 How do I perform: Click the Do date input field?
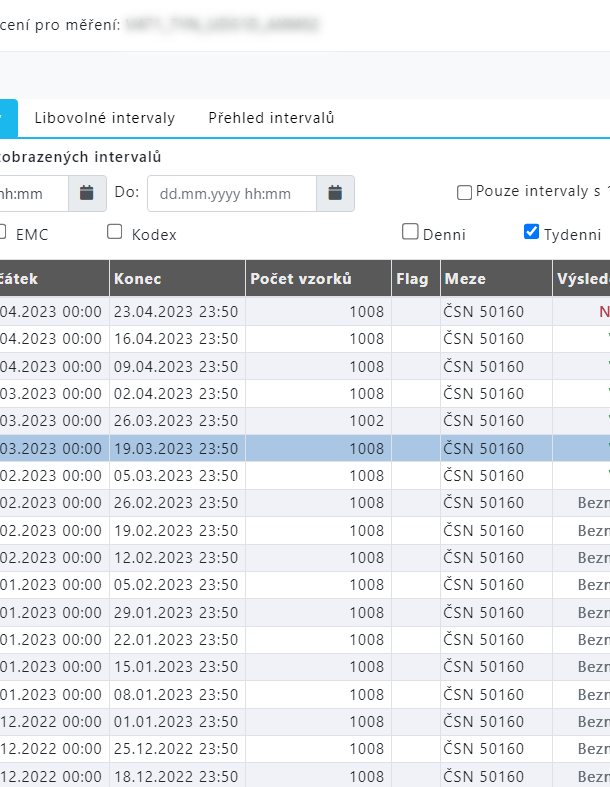(x=232, y=193)
